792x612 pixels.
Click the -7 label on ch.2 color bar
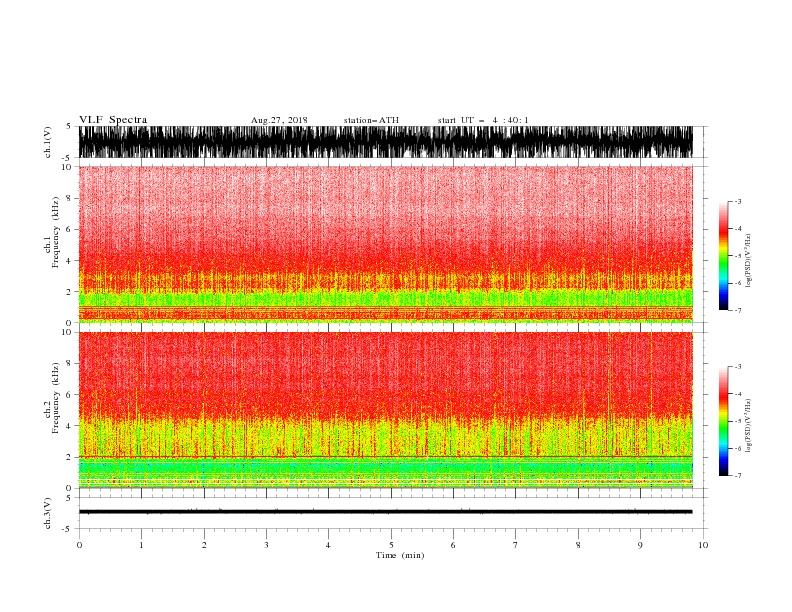pos(737,476)
